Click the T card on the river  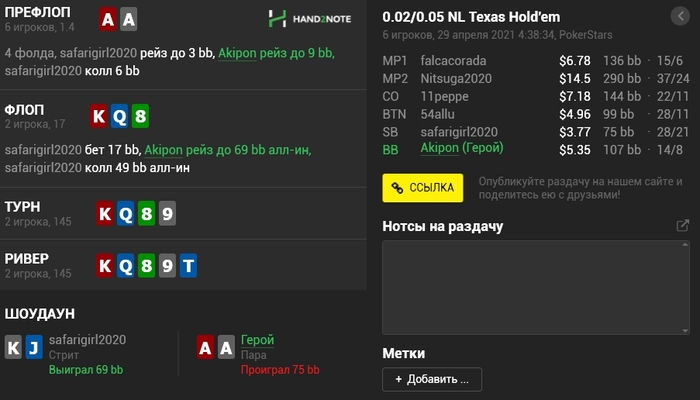pyautogui.click(x=189, y=266)
